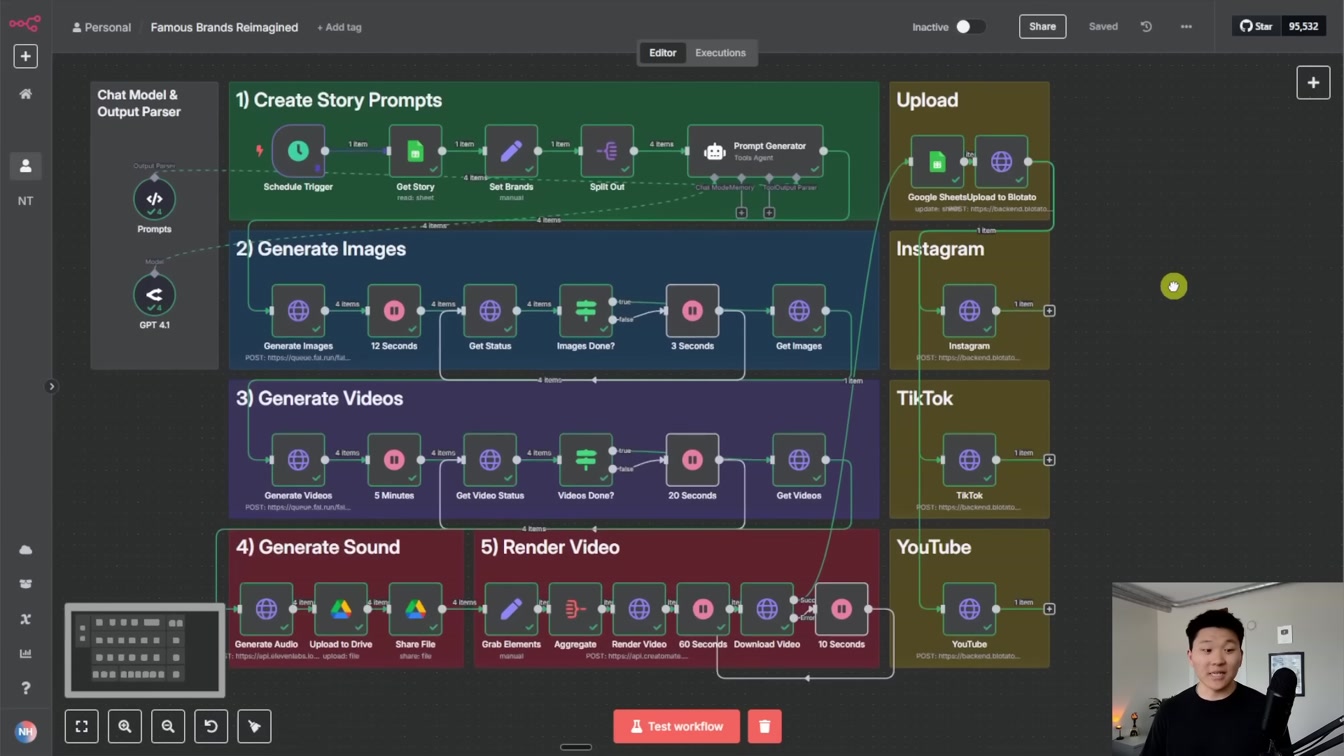Open the Generate Audio node
The height and width of the screenshot is (756, 1344).
(266, 609)
